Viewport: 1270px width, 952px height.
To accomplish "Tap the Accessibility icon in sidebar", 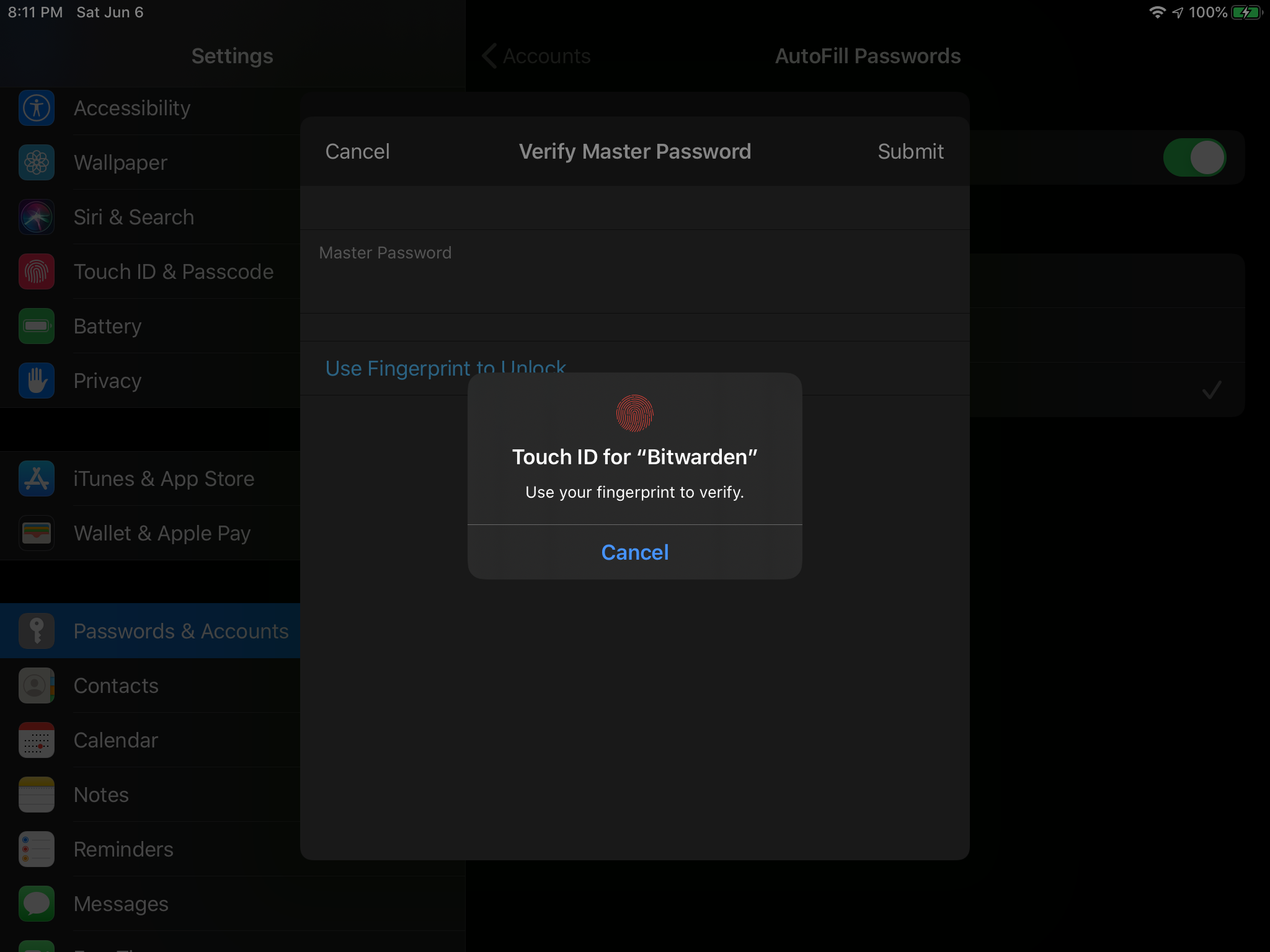I will pyautogui.click(x=37, y=108).
